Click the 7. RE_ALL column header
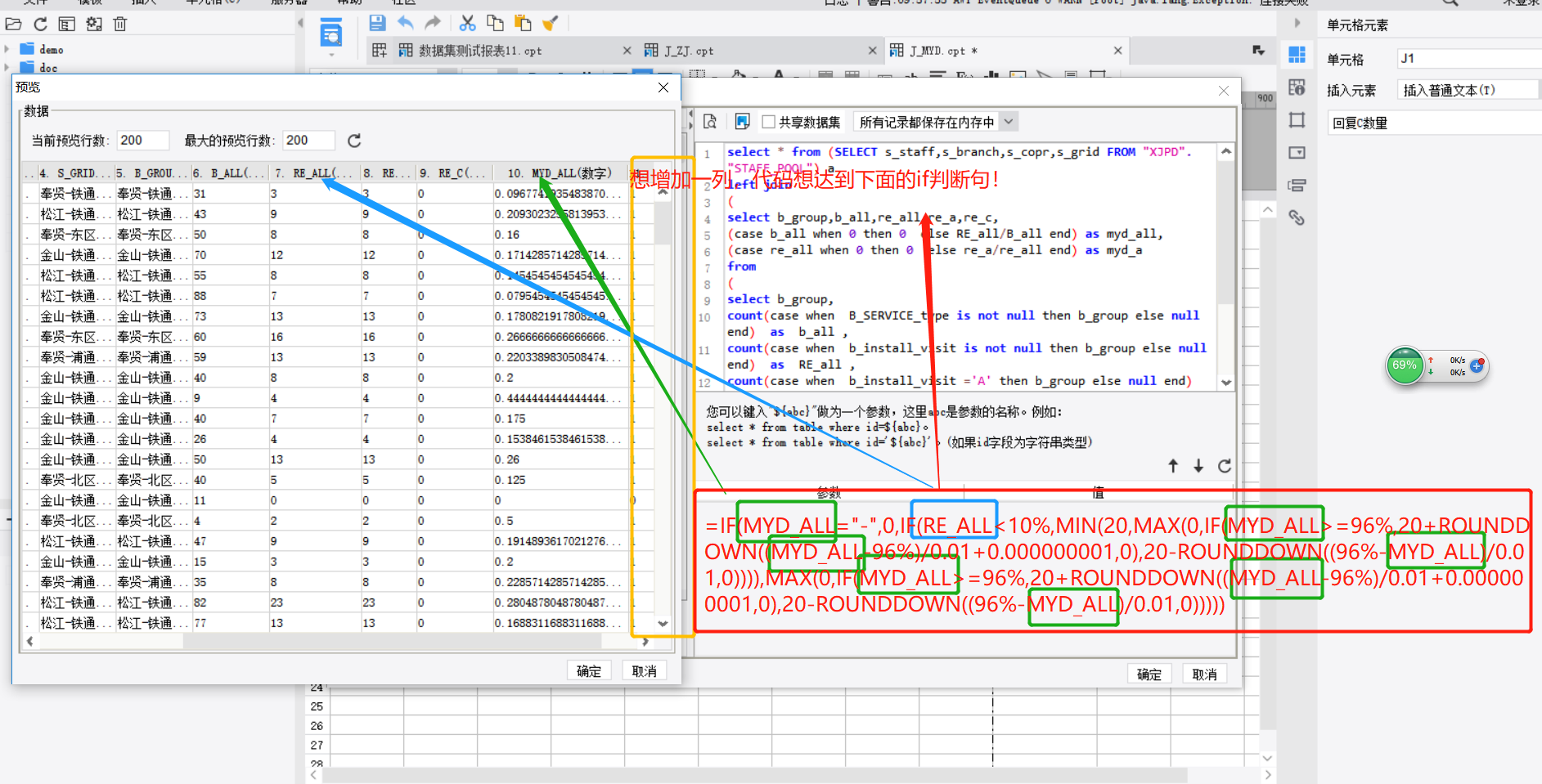The height and width of the screenshot is (784, 1542). coord(315,172)
